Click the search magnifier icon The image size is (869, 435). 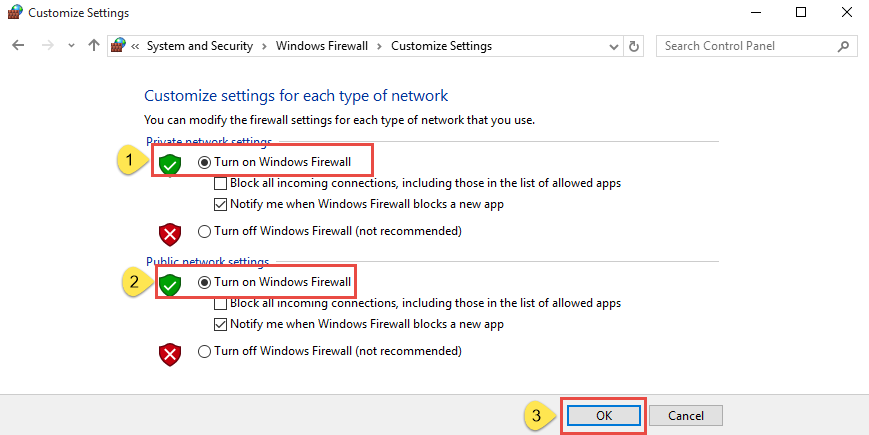point(843,47)
